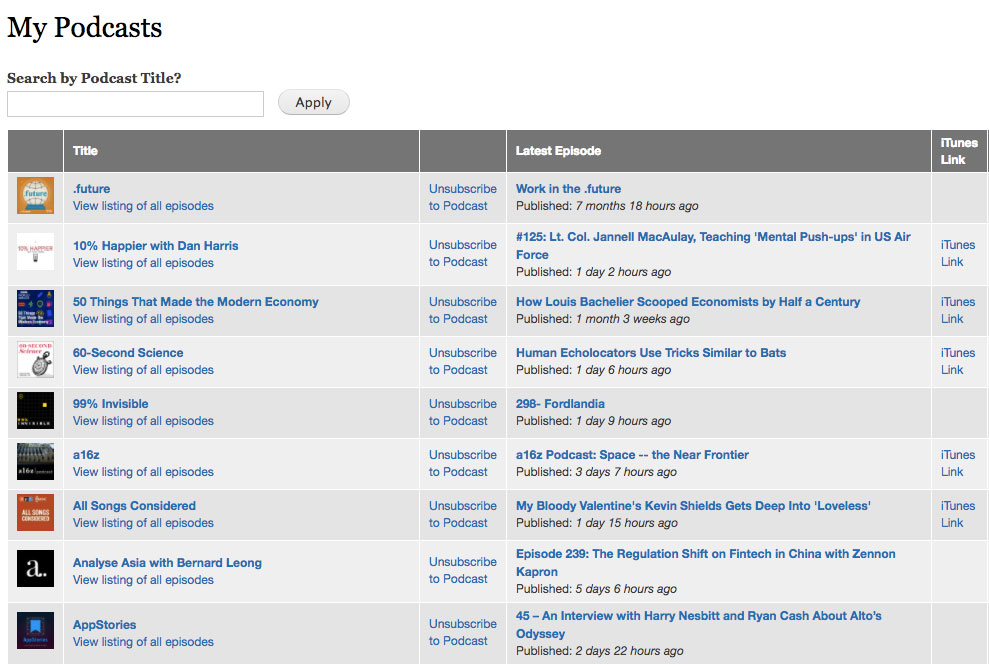Click the iTunes Link column header
Screen dimensions: 989x664
[x=959, y=151]
